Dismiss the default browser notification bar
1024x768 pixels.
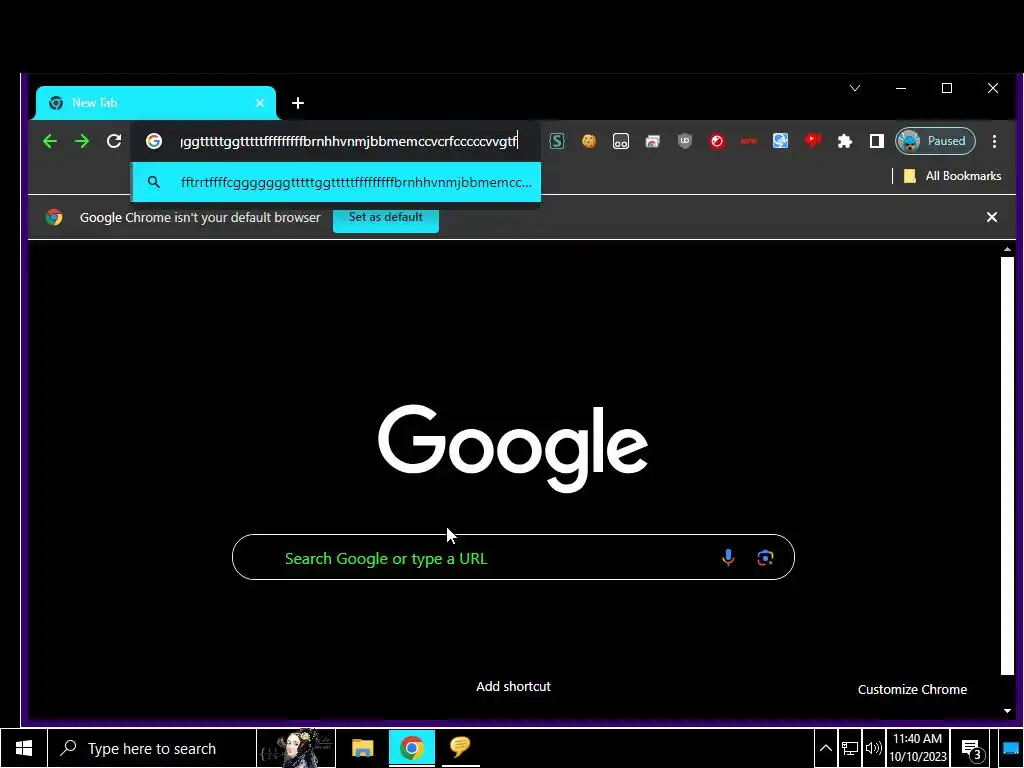(x=991, y=217)
